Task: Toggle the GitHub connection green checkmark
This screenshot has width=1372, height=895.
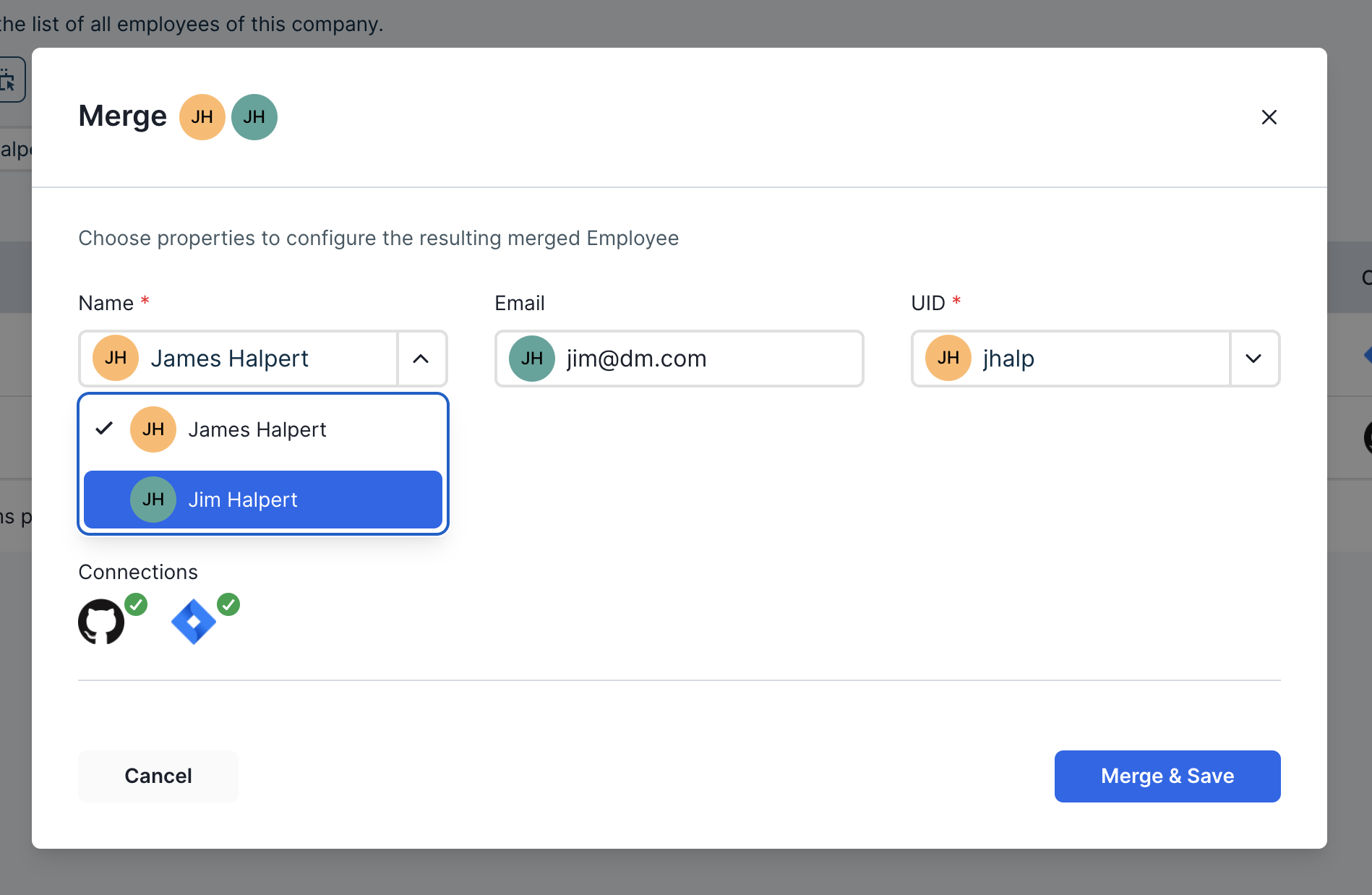Action: pos(136,604)
